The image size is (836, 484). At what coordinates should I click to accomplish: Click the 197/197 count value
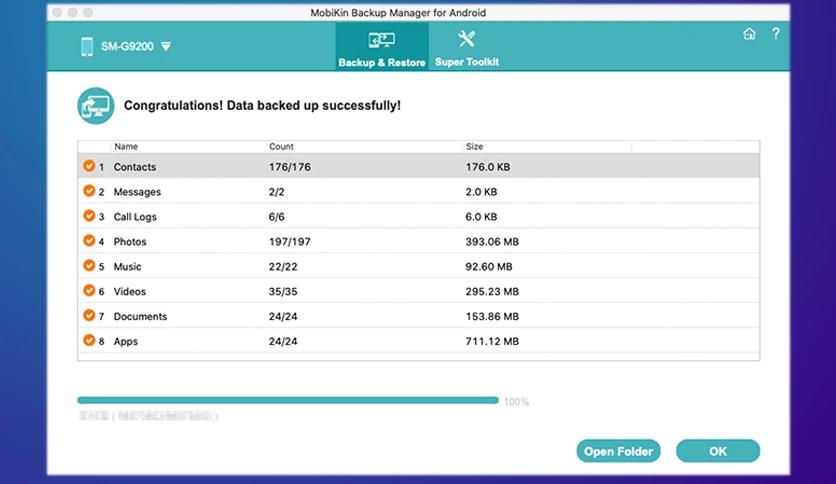[290, 241]
